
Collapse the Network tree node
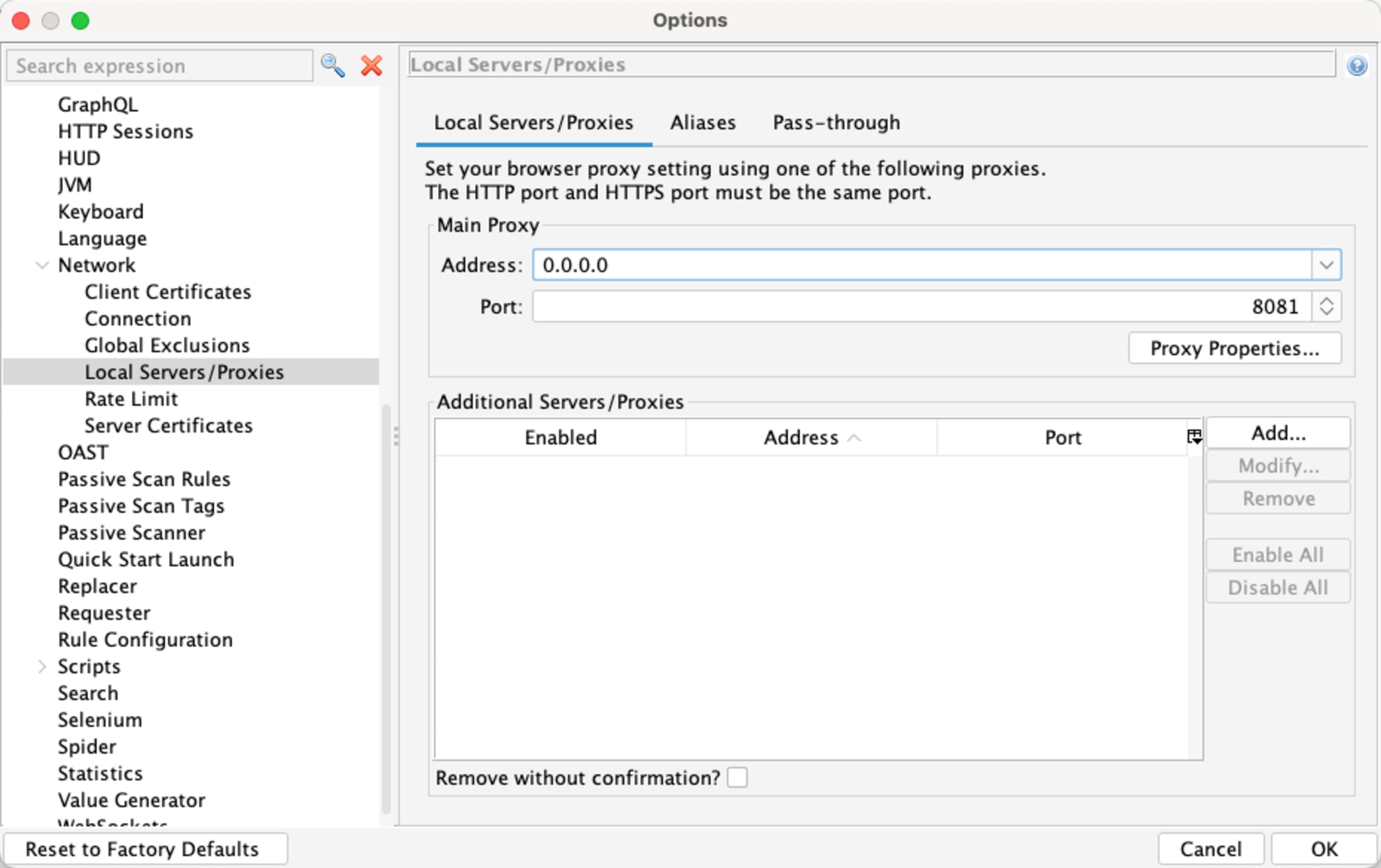[42, 265]
